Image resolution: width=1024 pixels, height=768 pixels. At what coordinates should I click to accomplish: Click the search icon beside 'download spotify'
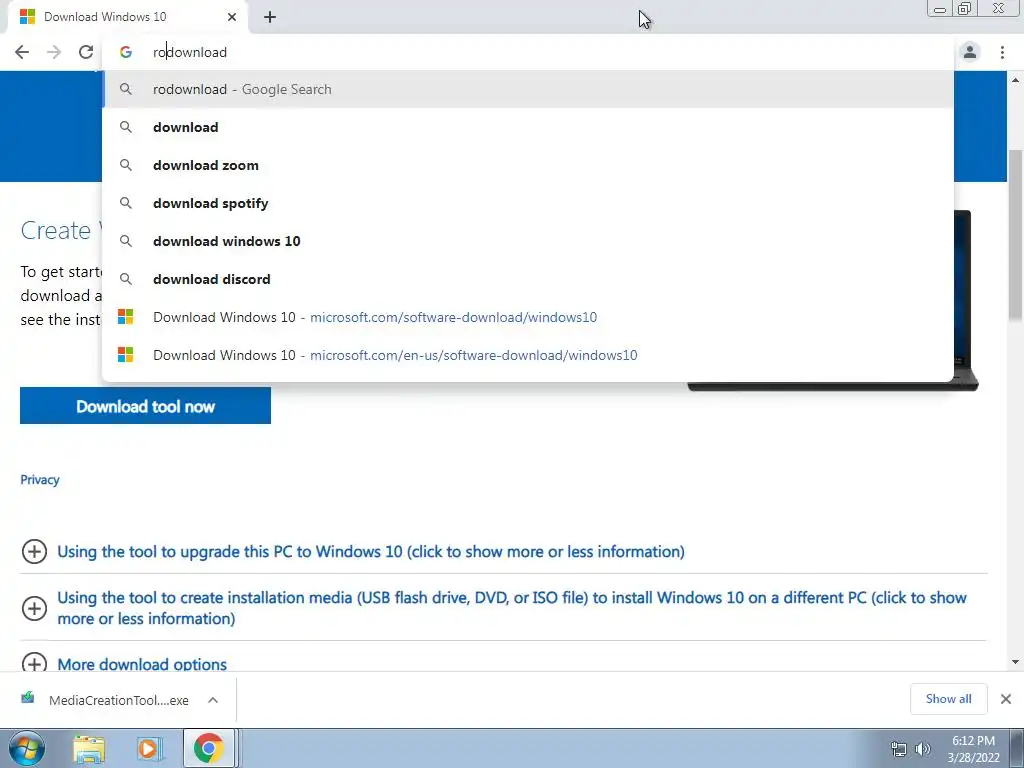(x=125, y=203)
